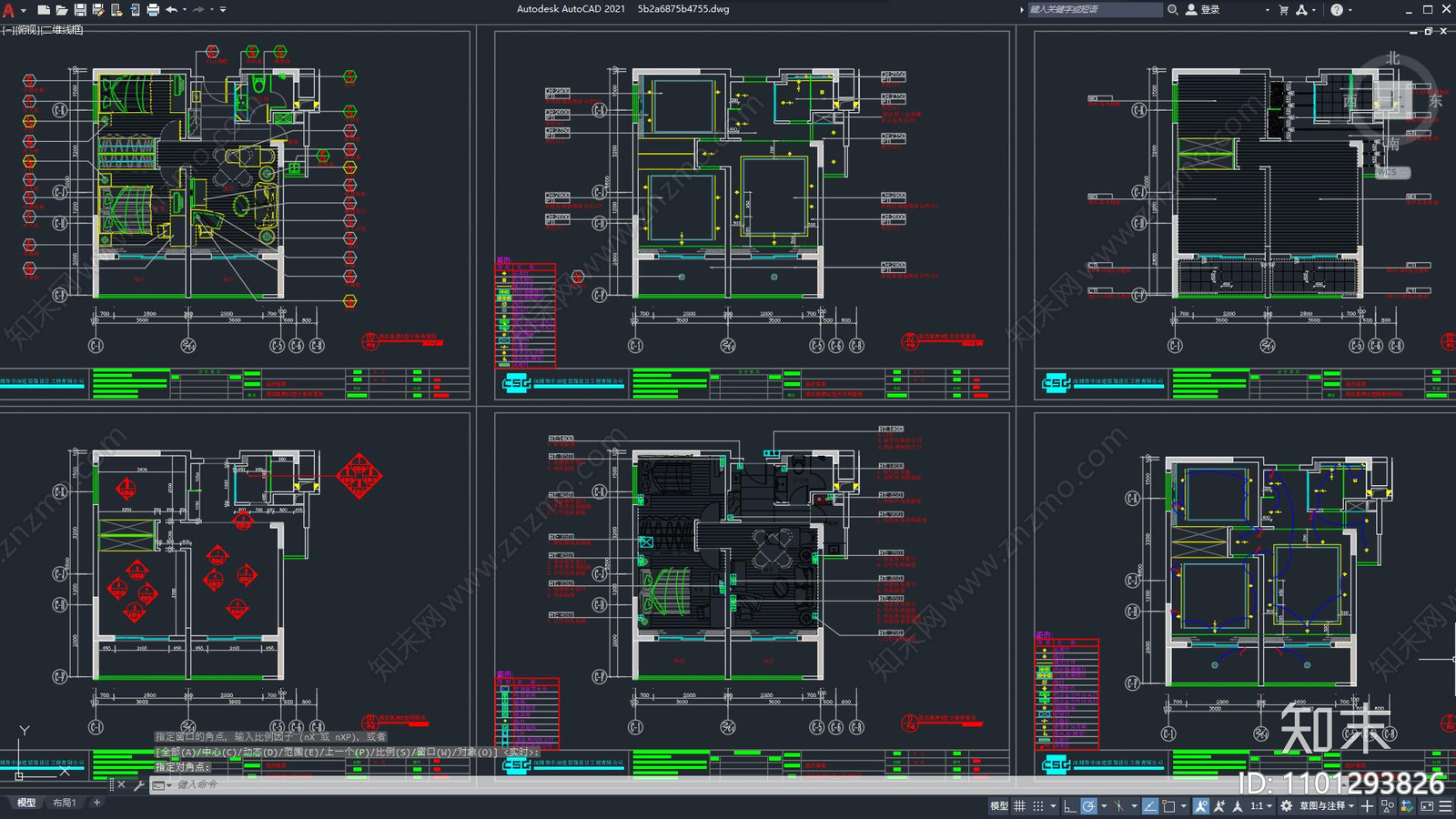The height and width of the screenshot is (819, 1456).
Task: Click the keyword search input field
Action: coord(1095,10)
